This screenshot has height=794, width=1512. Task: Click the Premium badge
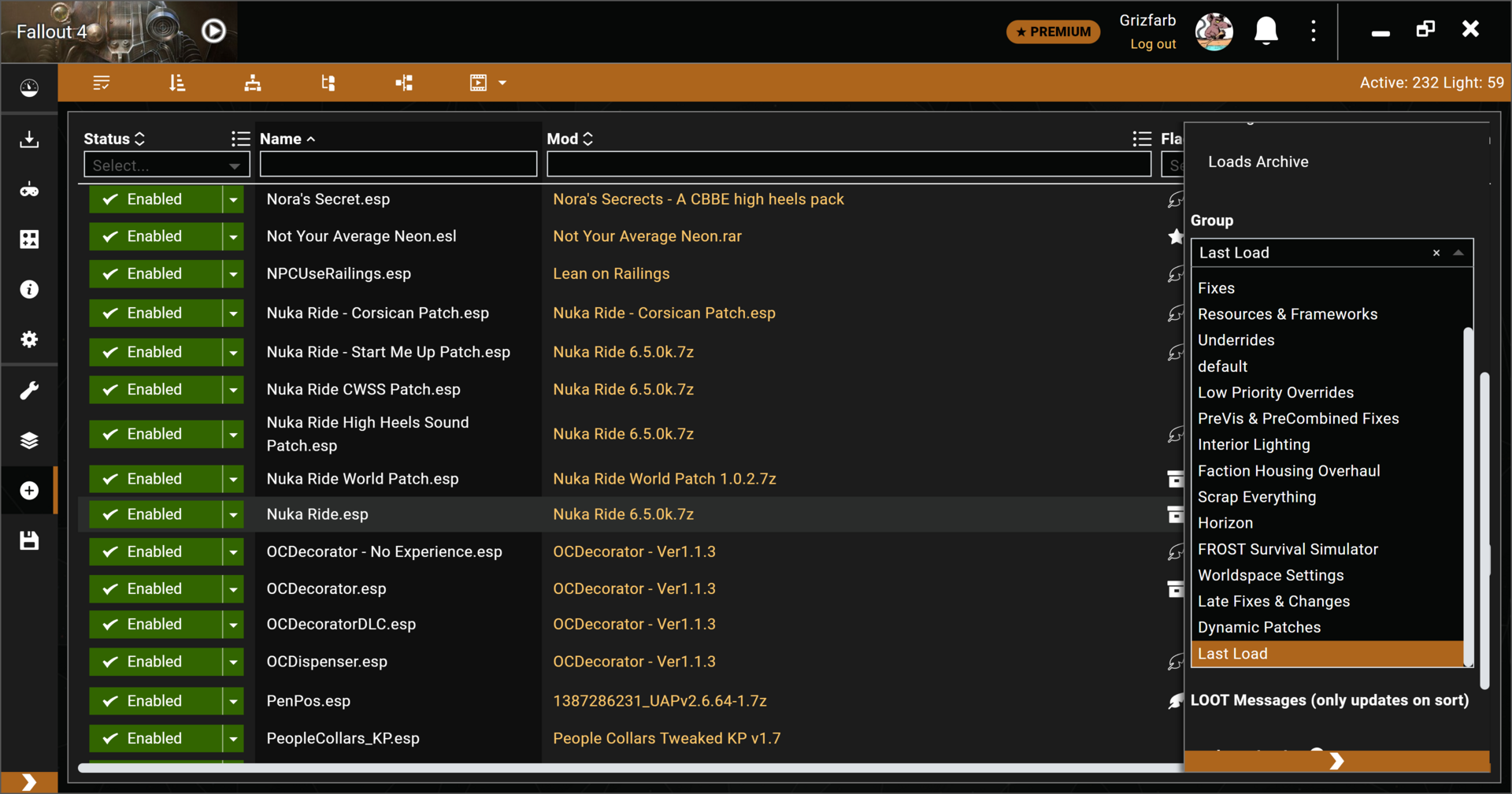[x=1053, y=32]
